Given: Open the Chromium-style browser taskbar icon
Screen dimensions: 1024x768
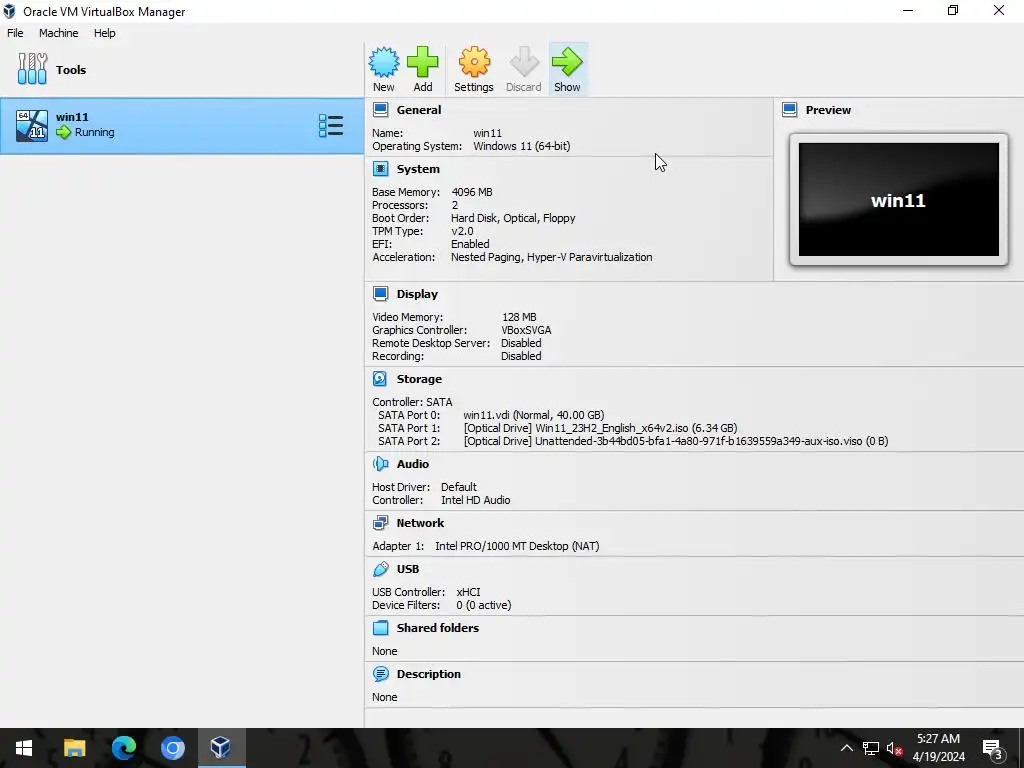Looking at the screenshot, I should 172,748.
